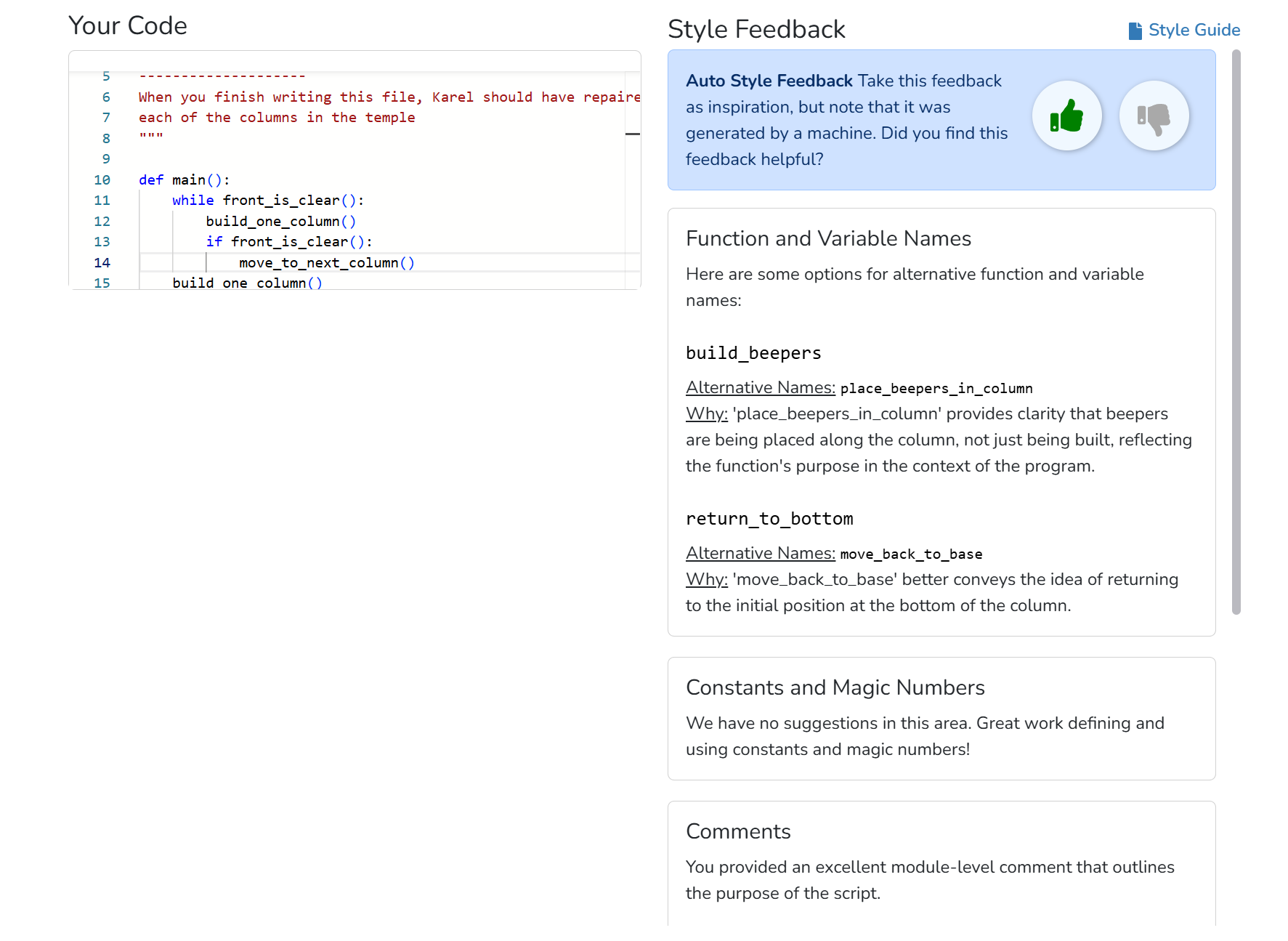
Task: Expand the Function and Variable Names card
Action: [x=829, y=238]
